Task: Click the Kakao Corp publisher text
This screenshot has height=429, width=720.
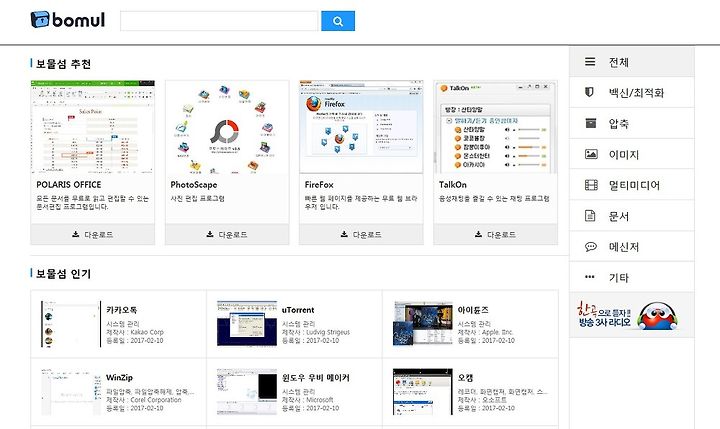Action: click(147, 332)
